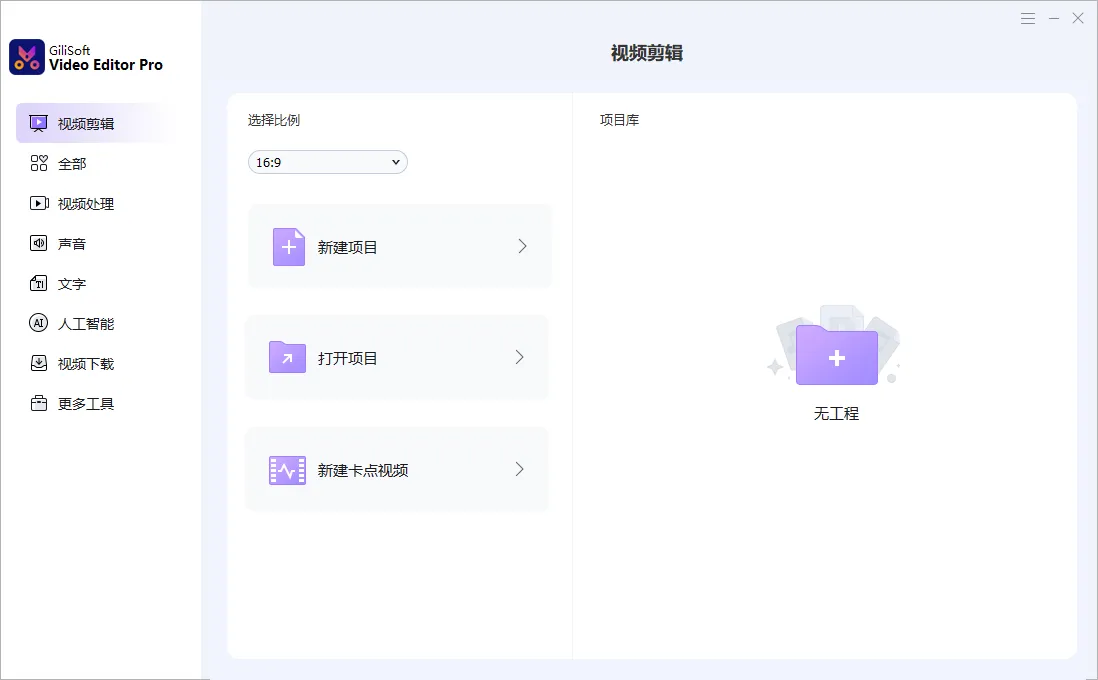Click the 人工智能 AI icon in sidebar

39,324
